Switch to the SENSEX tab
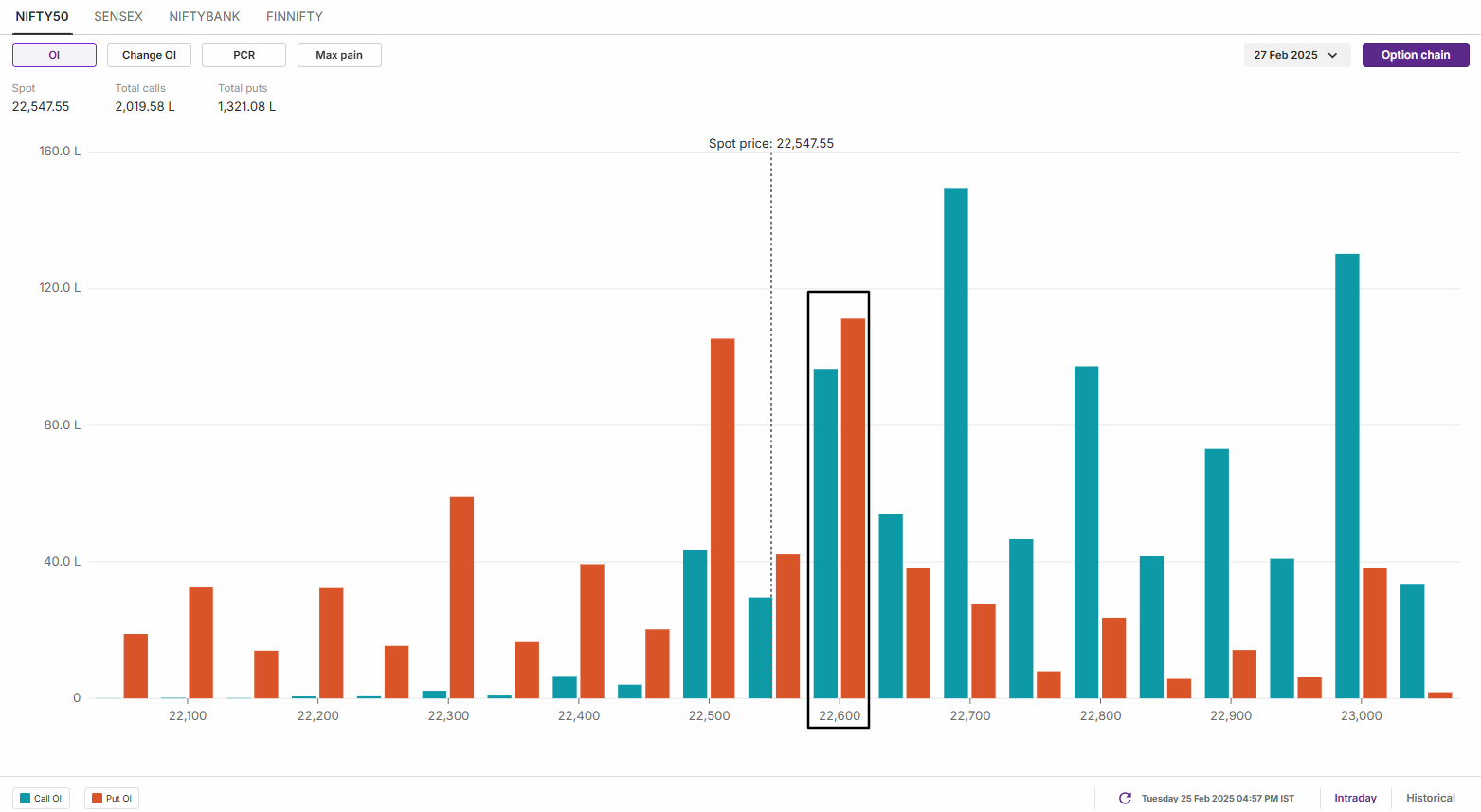Screen dimensions: 1481x812 [x=118, y=16]
